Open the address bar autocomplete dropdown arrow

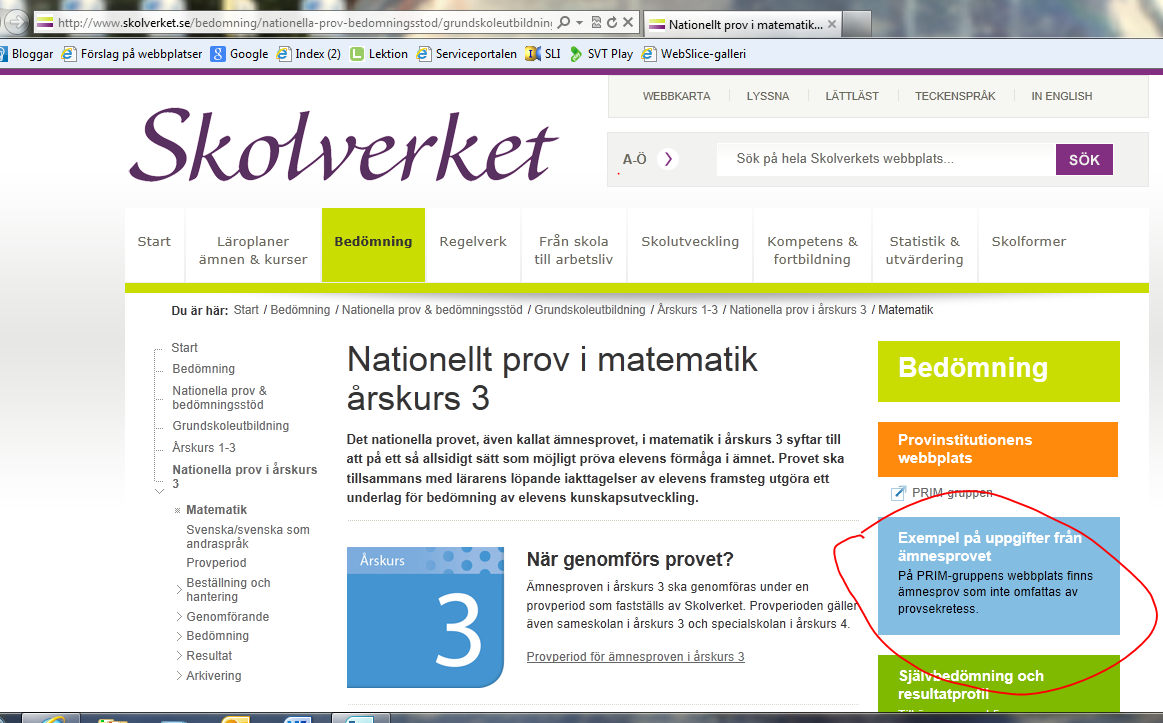(579, 22)
